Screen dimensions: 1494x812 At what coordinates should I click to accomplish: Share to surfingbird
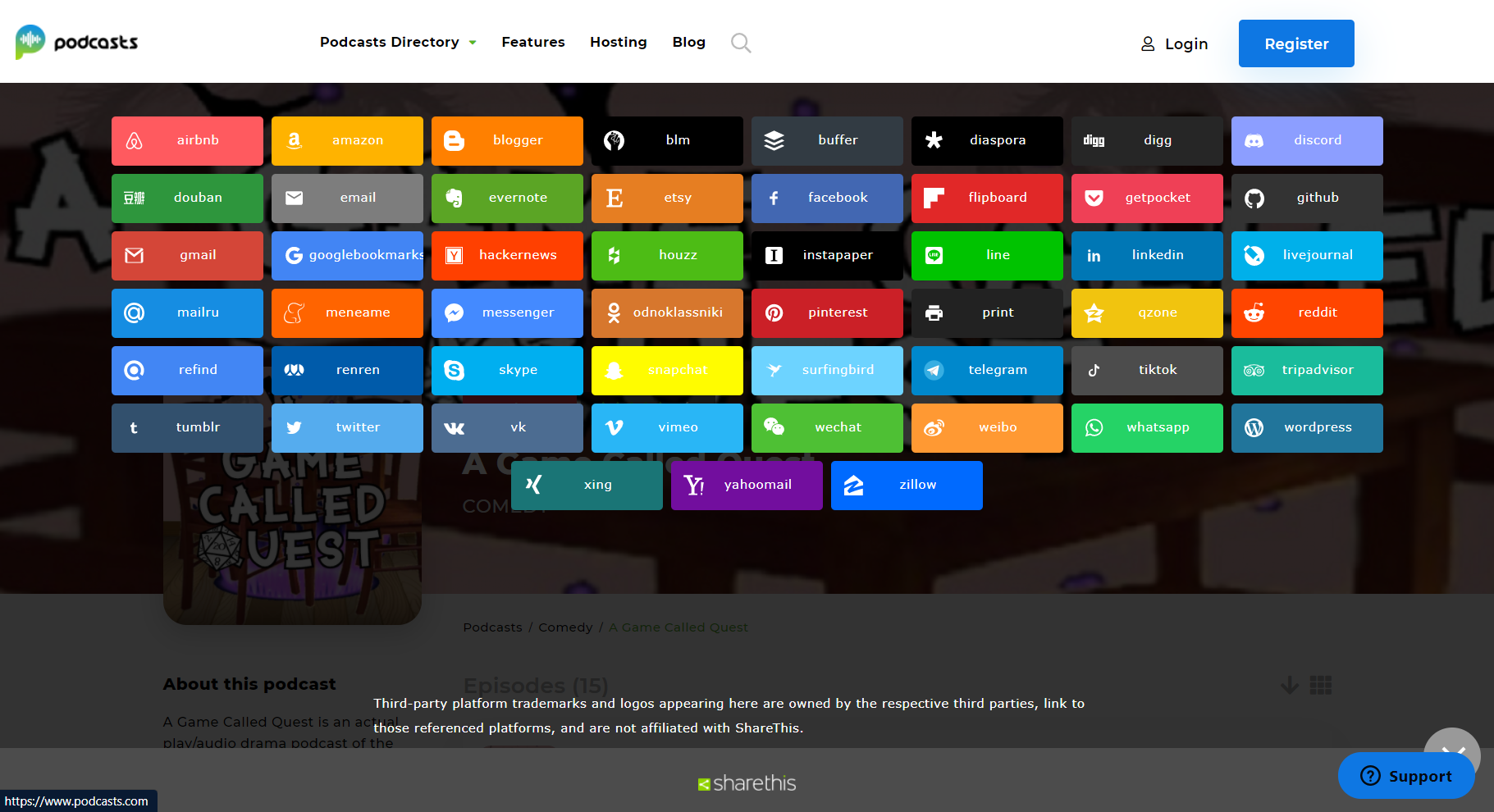[x=827, y=371]
